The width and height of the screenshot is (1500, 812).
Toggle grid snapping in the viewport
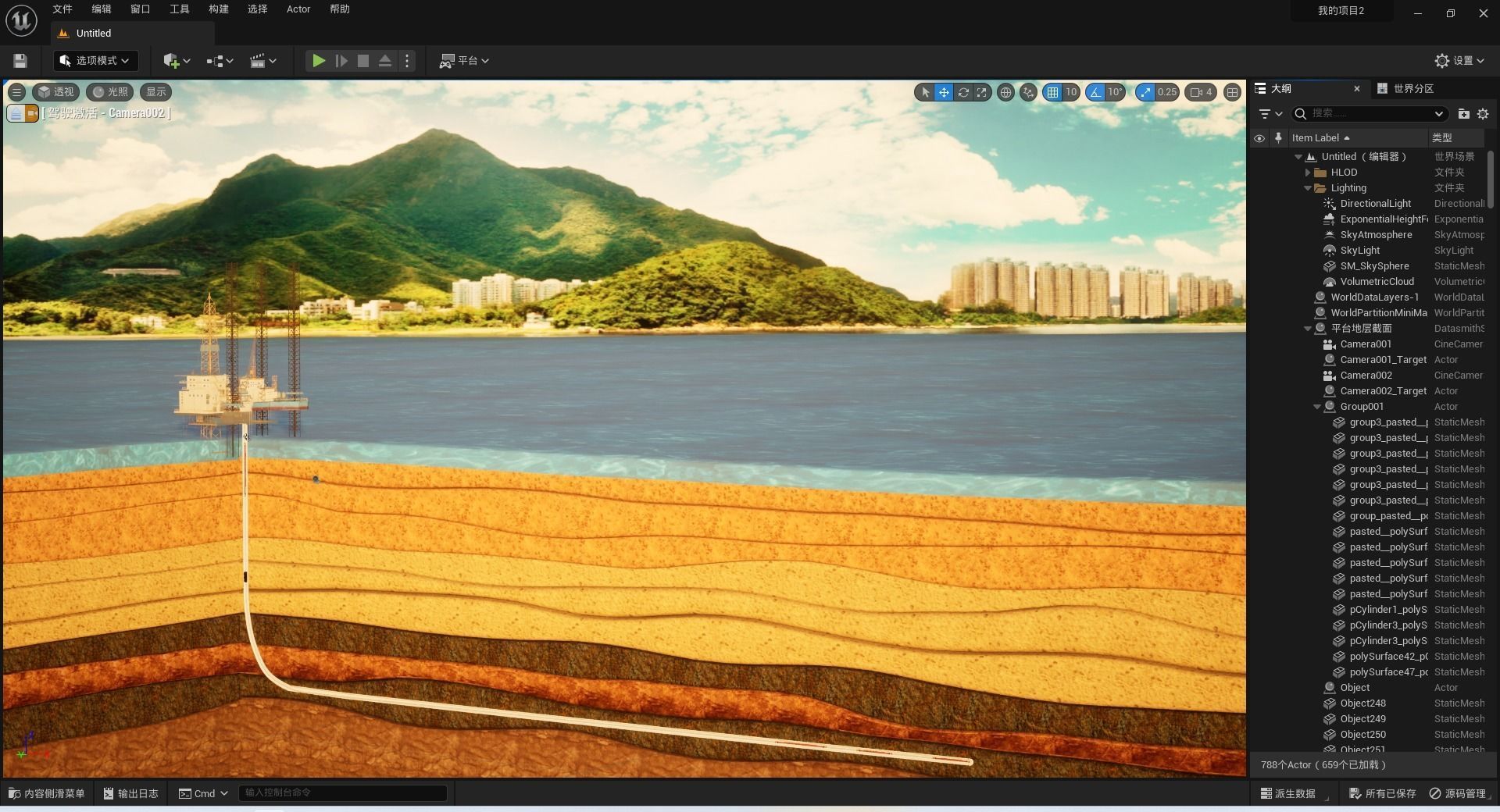point(1053,92)
